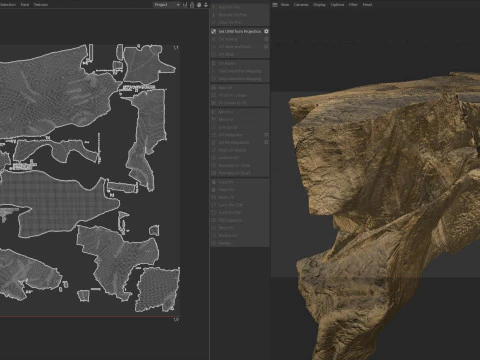Open the Textures menu in UV editor
Screen dimensions: 480x360
[x=41, y=5]
